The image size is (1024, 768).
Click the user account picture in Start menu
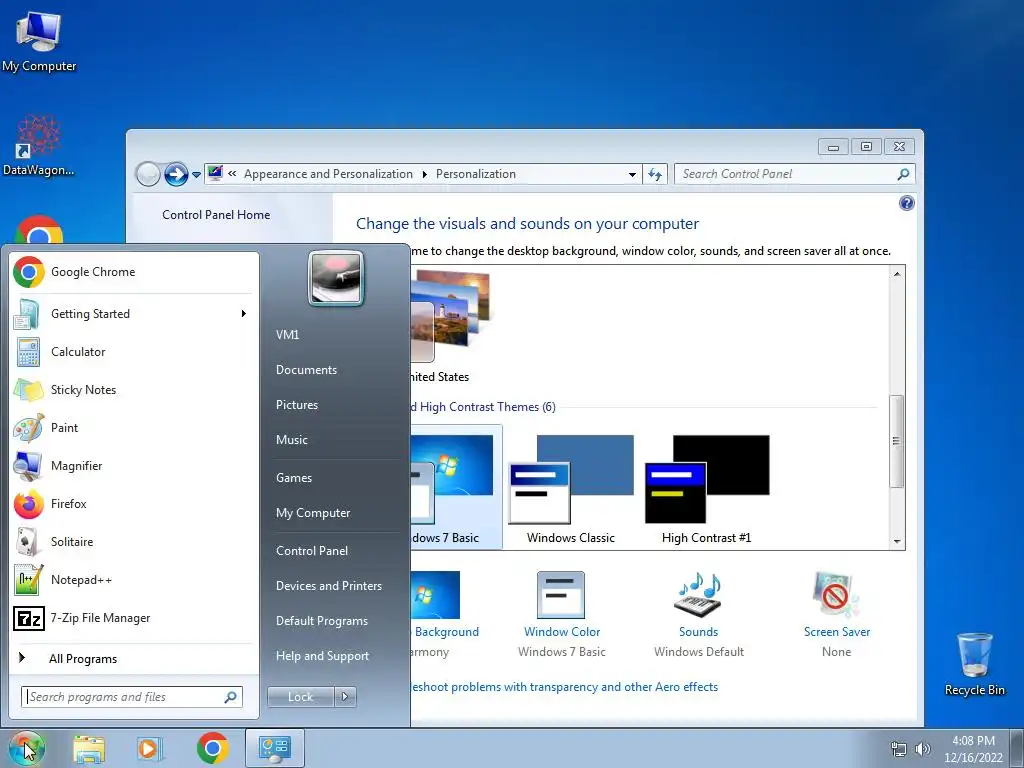[x=335, y=278]
